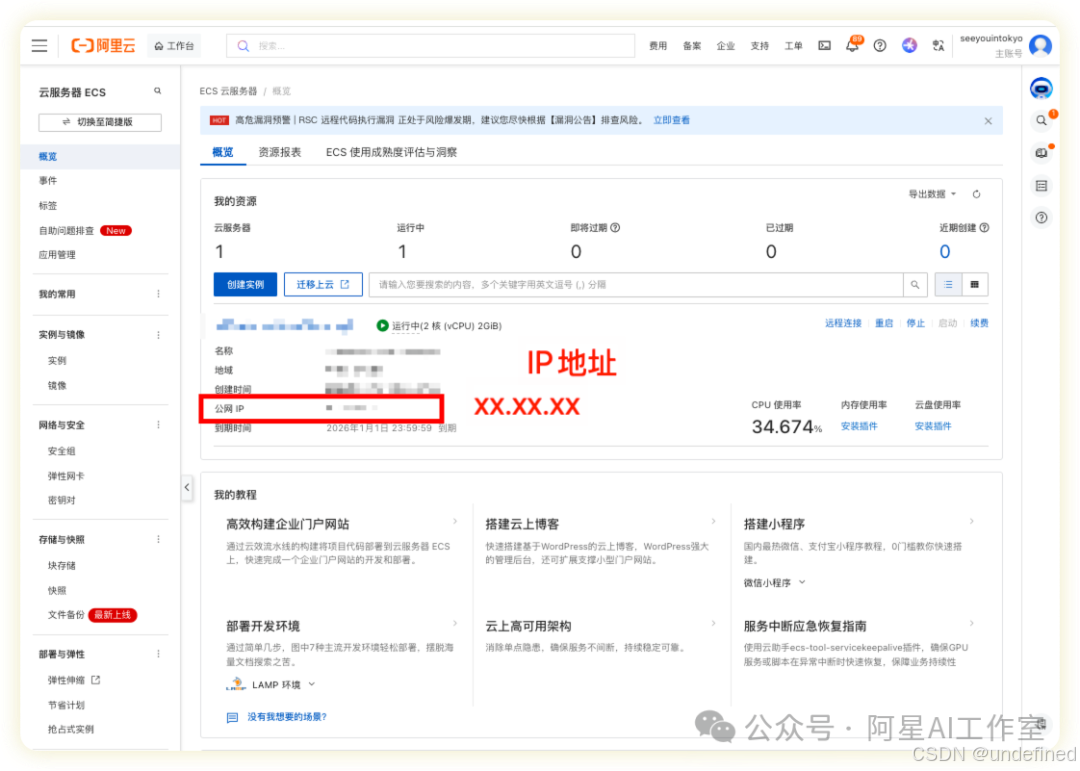This screenshot has width=1080, height=771.
Task: Expand the 微信小程序 dropdown
Action: point(774,583)
